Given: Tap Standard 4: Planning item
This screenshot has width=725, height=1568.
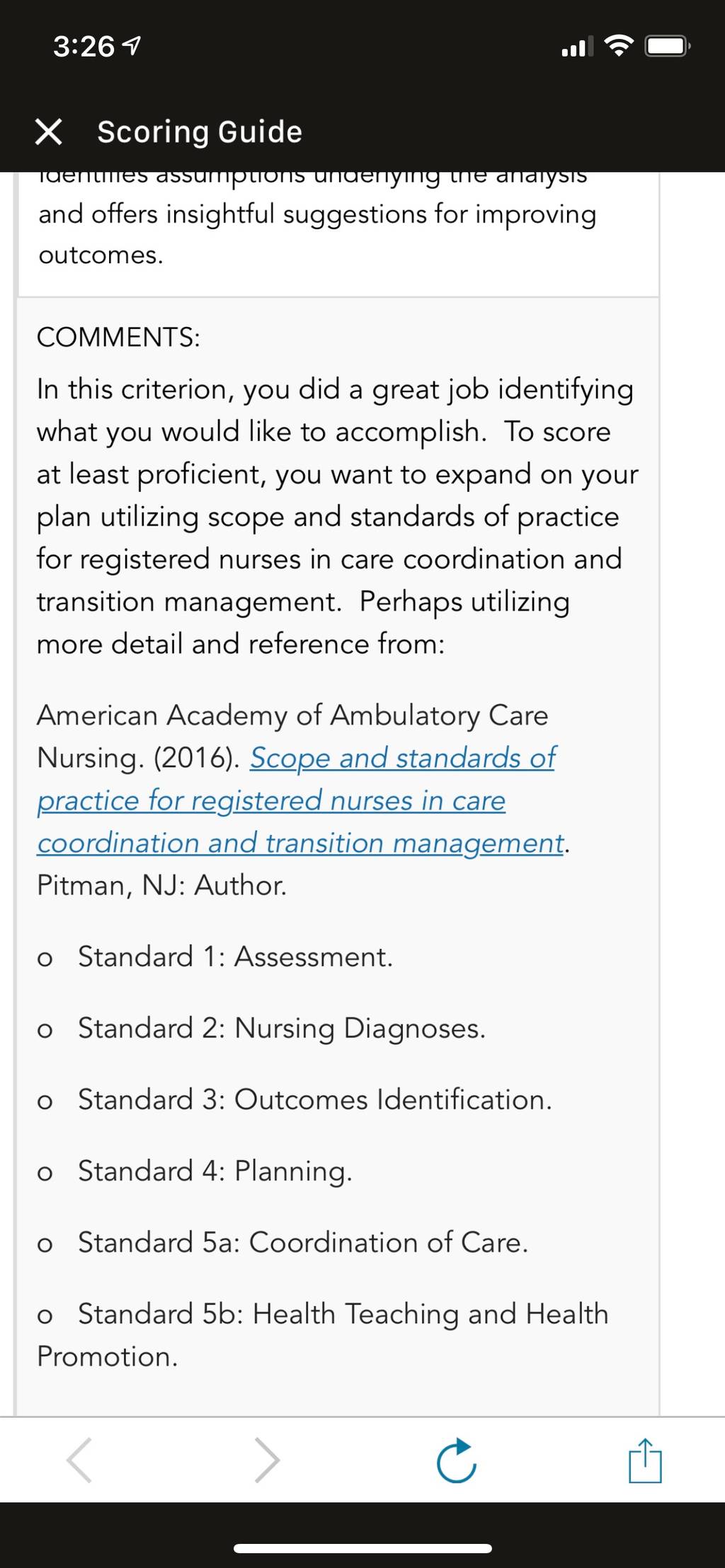Looking at the screenshot, I should 215,1171.
